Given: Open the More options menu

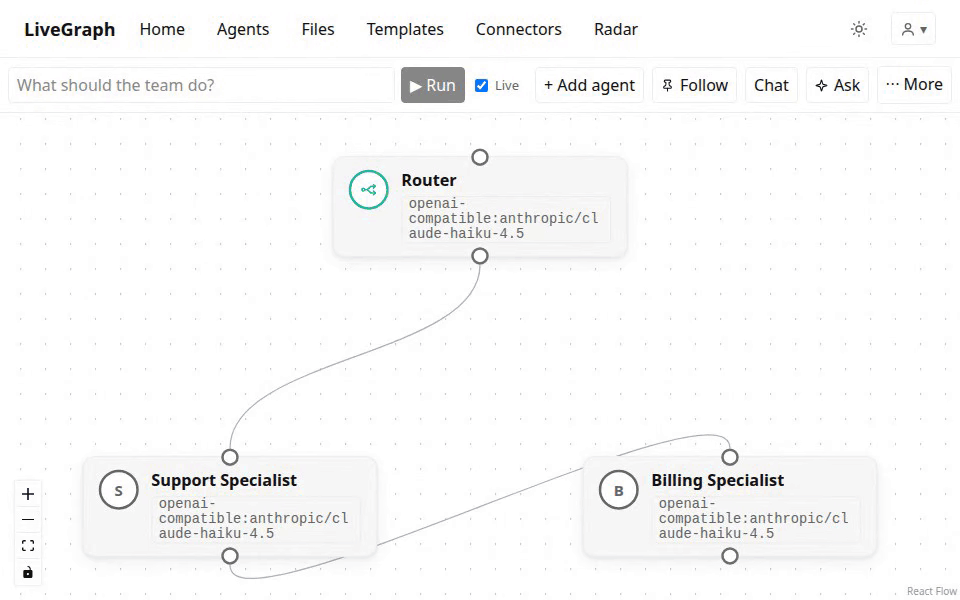Looking at the screenshot, I should point(914,84).
